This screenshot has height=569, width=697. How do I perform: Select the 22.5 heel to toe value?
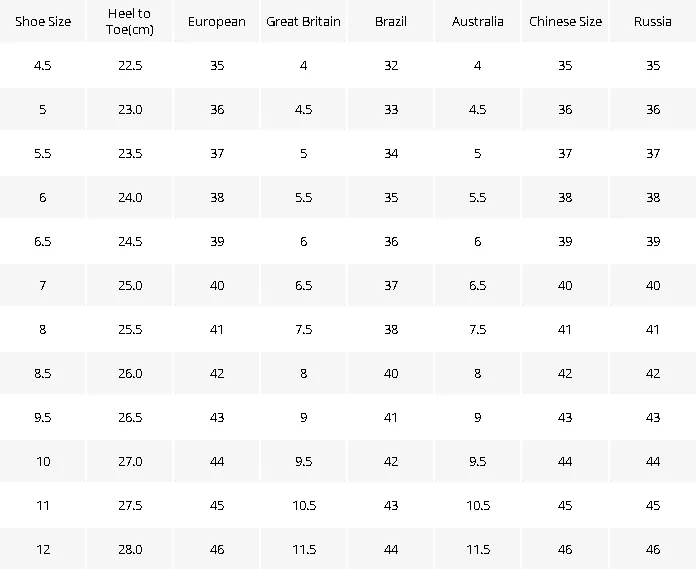(x=130, y=65)
